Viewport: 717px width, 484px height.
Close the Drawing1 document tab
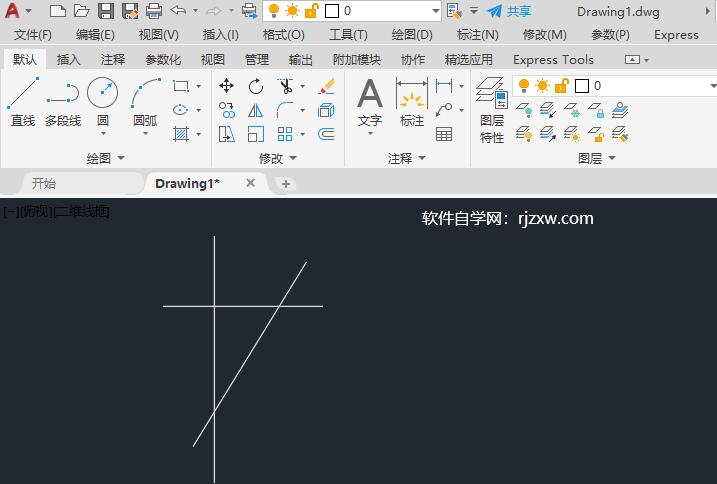point(251,183)
